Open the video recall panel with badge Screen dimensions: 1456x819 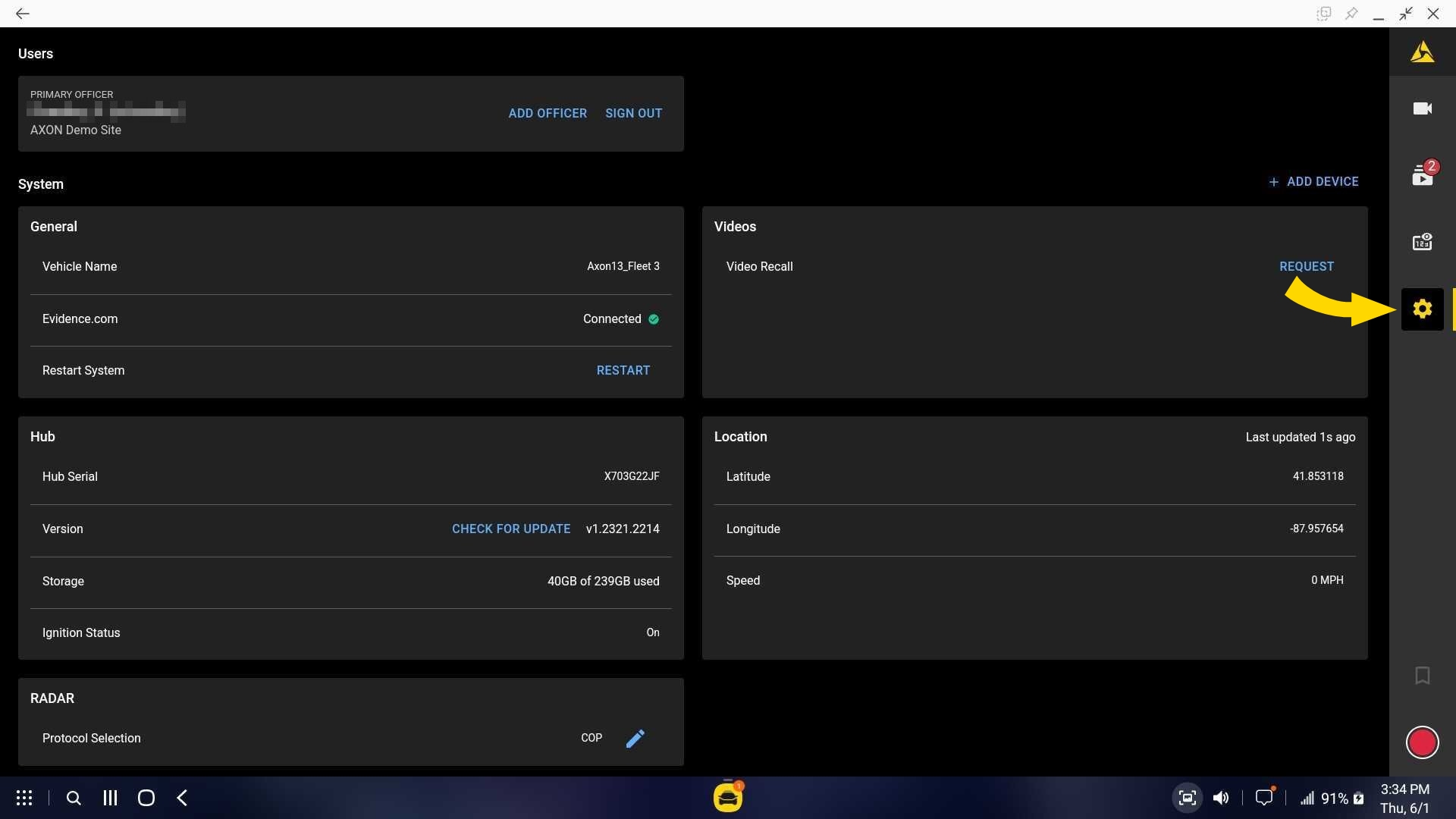(1423, 173)
